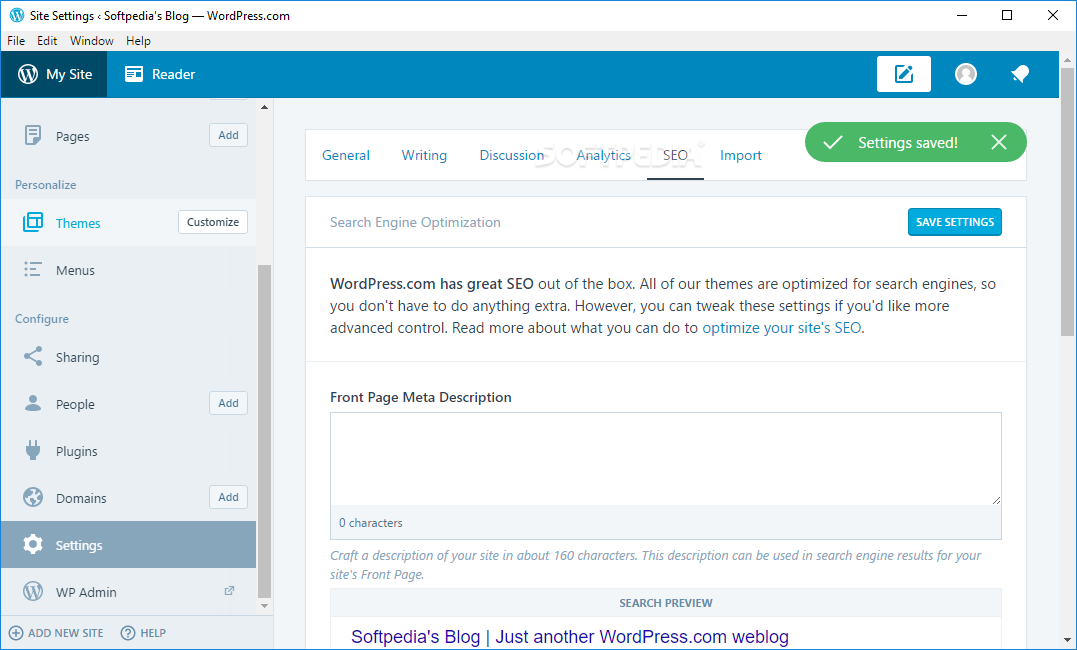Click the Domains globe icon

pos(32,497)
